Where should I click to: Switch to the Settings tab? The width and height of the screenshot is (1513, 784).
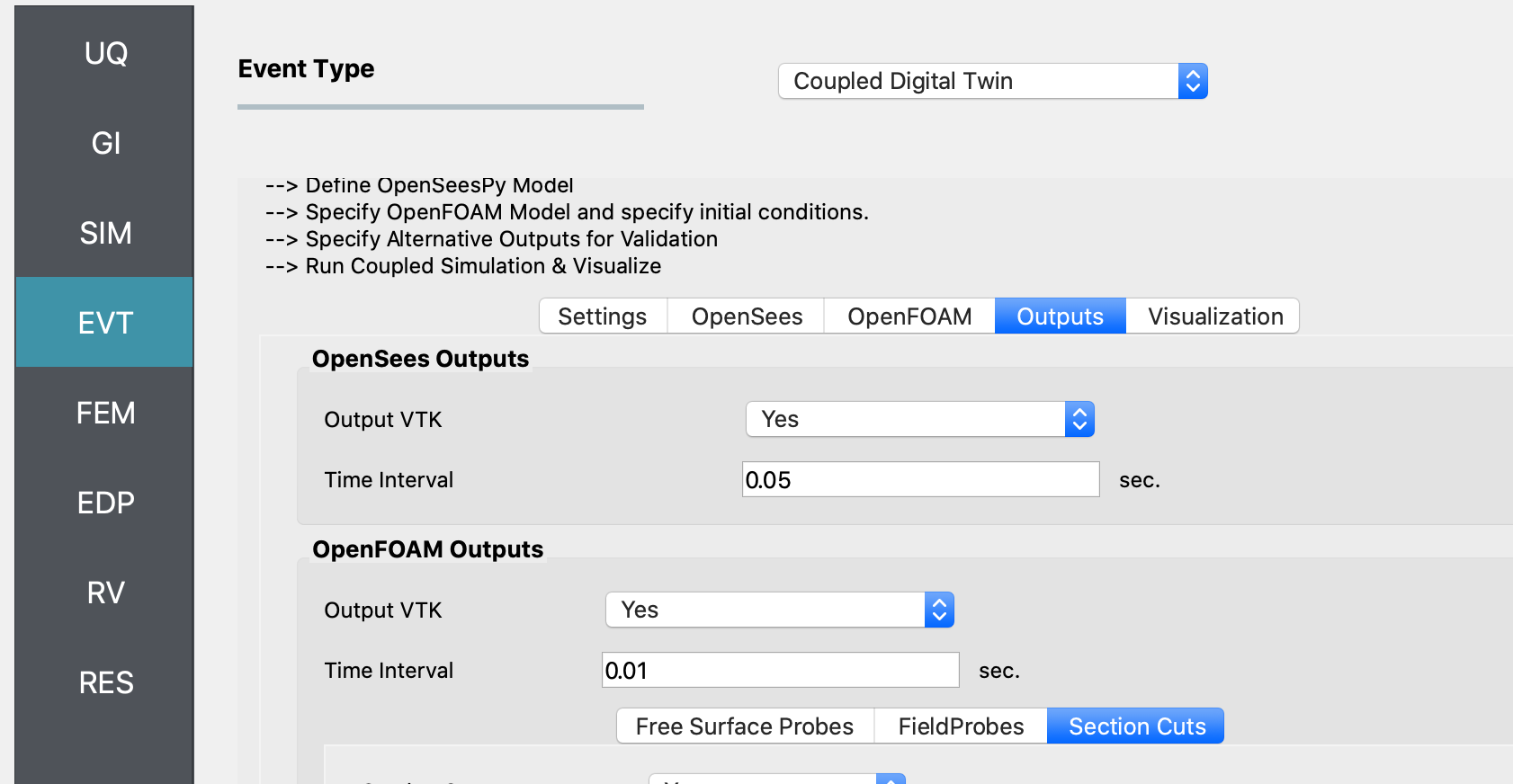point(603,316)
